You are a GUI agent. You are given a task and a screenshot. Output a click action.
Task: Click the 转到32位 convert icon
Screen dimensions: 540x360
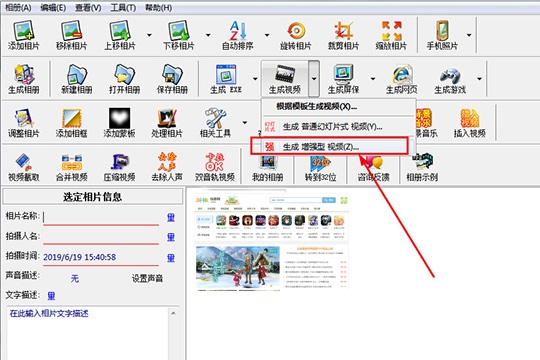pos(320,168)
